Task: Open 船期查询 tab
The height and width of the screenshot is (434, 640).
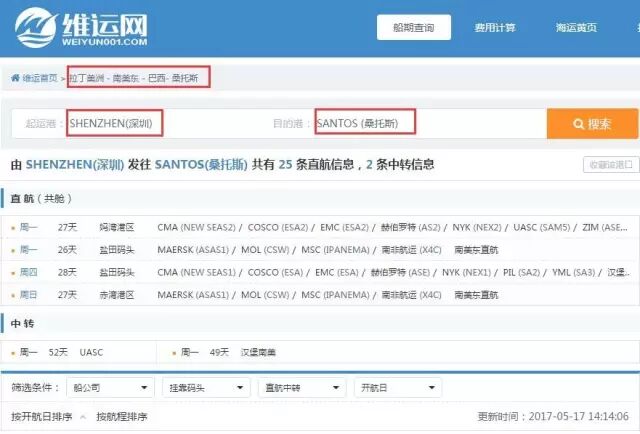Action: point(413,27)
